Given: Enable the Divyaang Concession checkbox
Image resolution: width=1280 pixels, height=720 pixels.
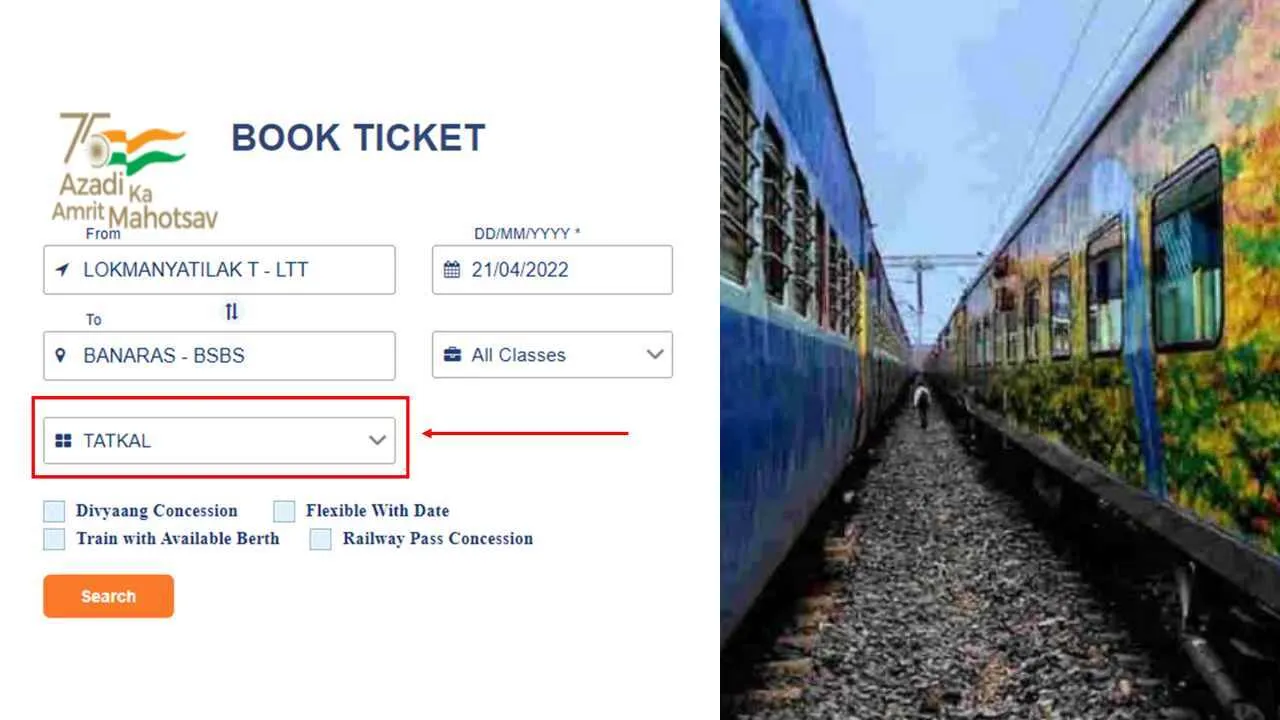Looking at the screenshot, I should click(x=54, y=511).
